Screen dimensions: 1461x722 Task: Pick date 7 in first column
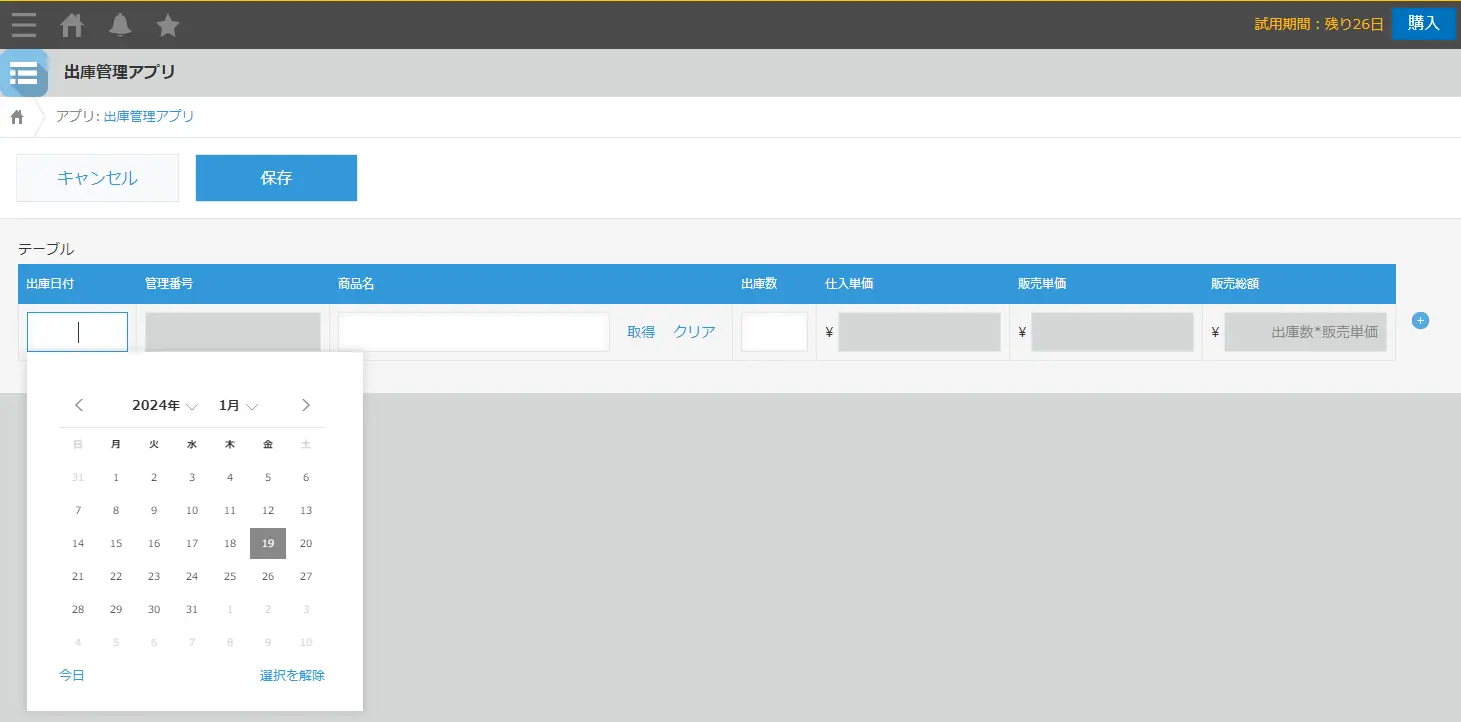pos(78,510)
